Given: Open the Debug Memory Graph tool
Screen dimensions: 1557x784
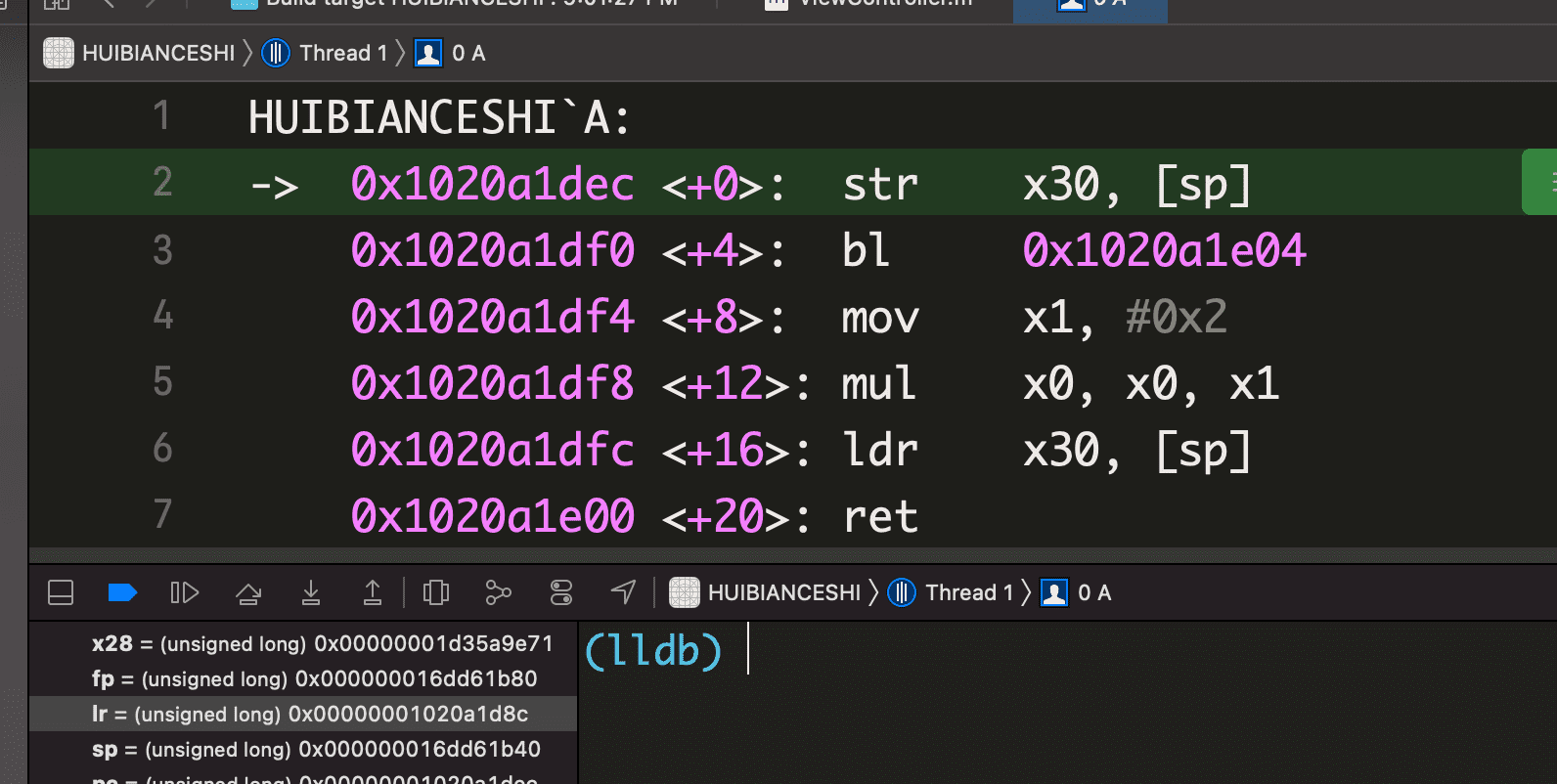Looking at the screenshot, I should (x=499, y=592).
